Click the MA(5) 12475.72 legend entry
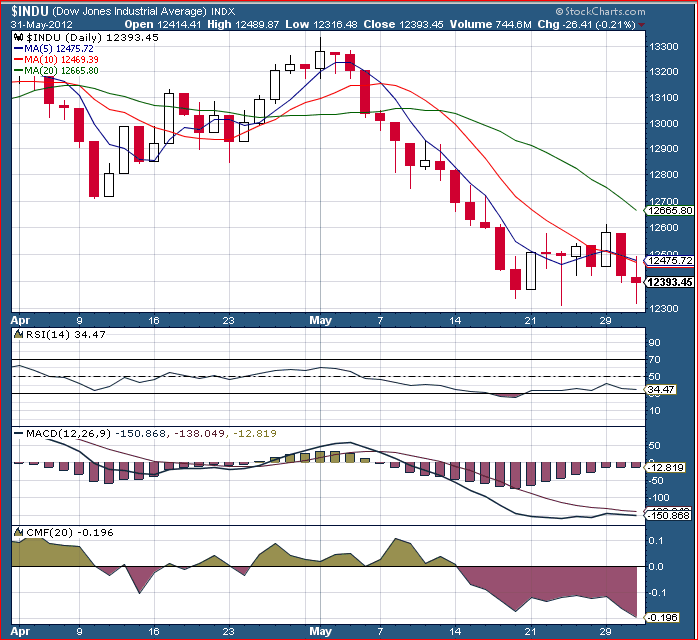 [59, 49]
